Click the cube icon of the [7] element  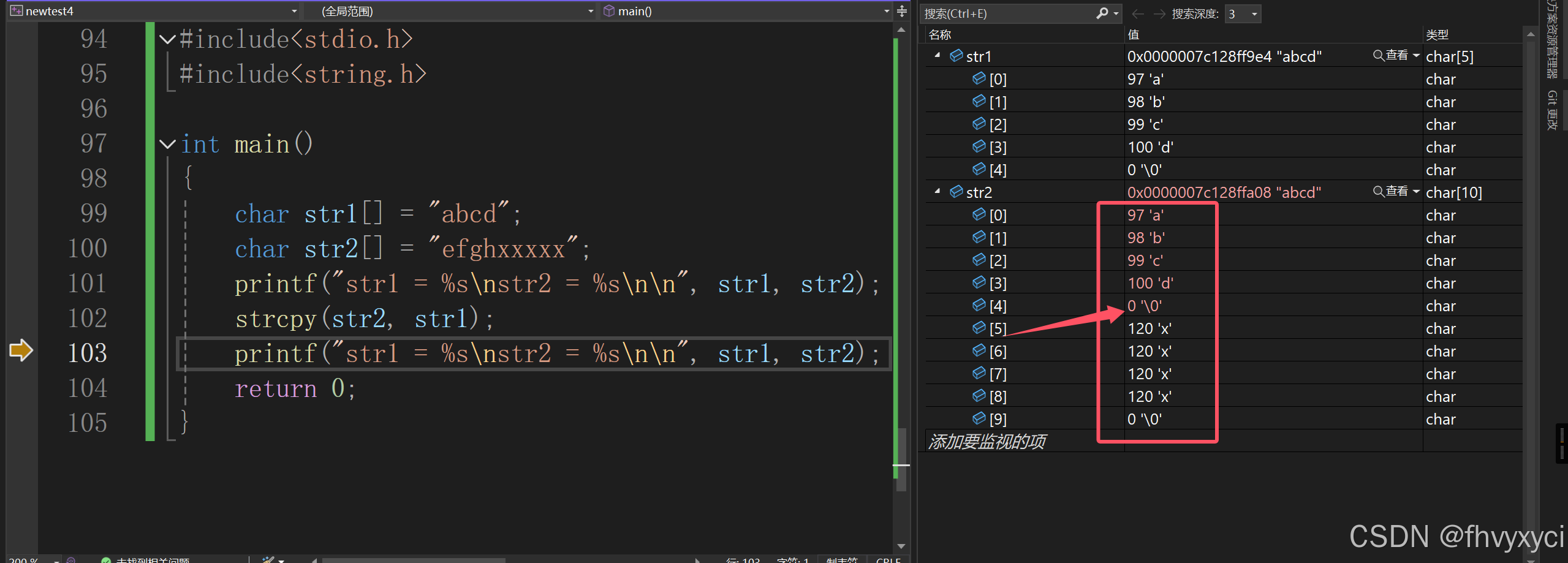pyautogui.click(x=979, y=373)
